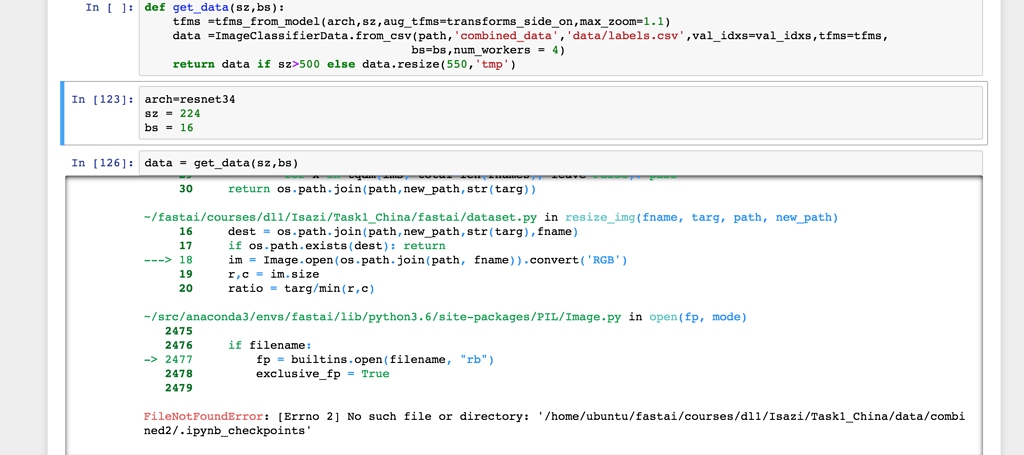
Task: Select the cell via In [126] prompt
Action: pyautogui.click(x=100, y=162)
